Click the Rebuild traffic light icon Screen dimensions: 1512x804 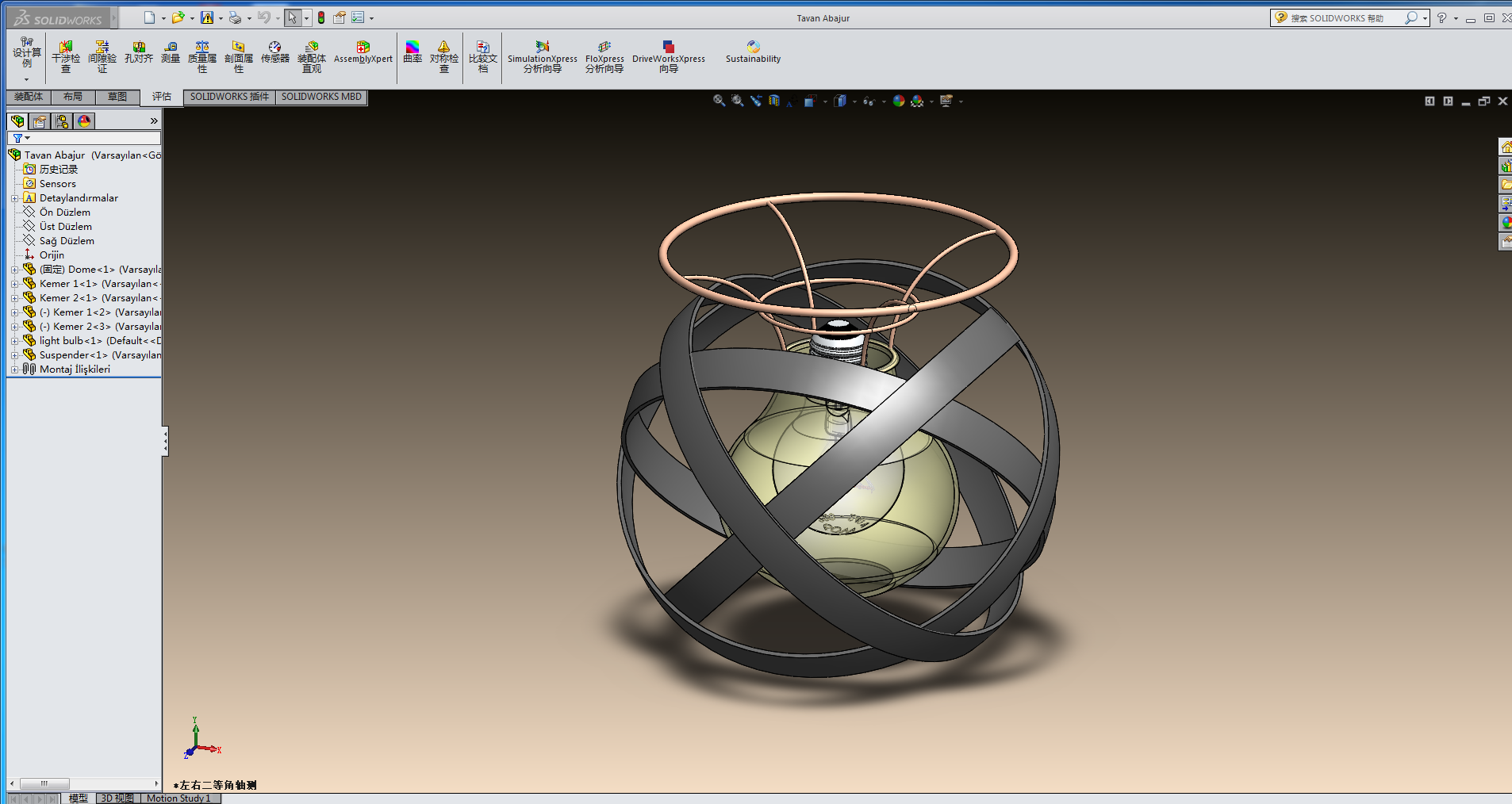321,17
